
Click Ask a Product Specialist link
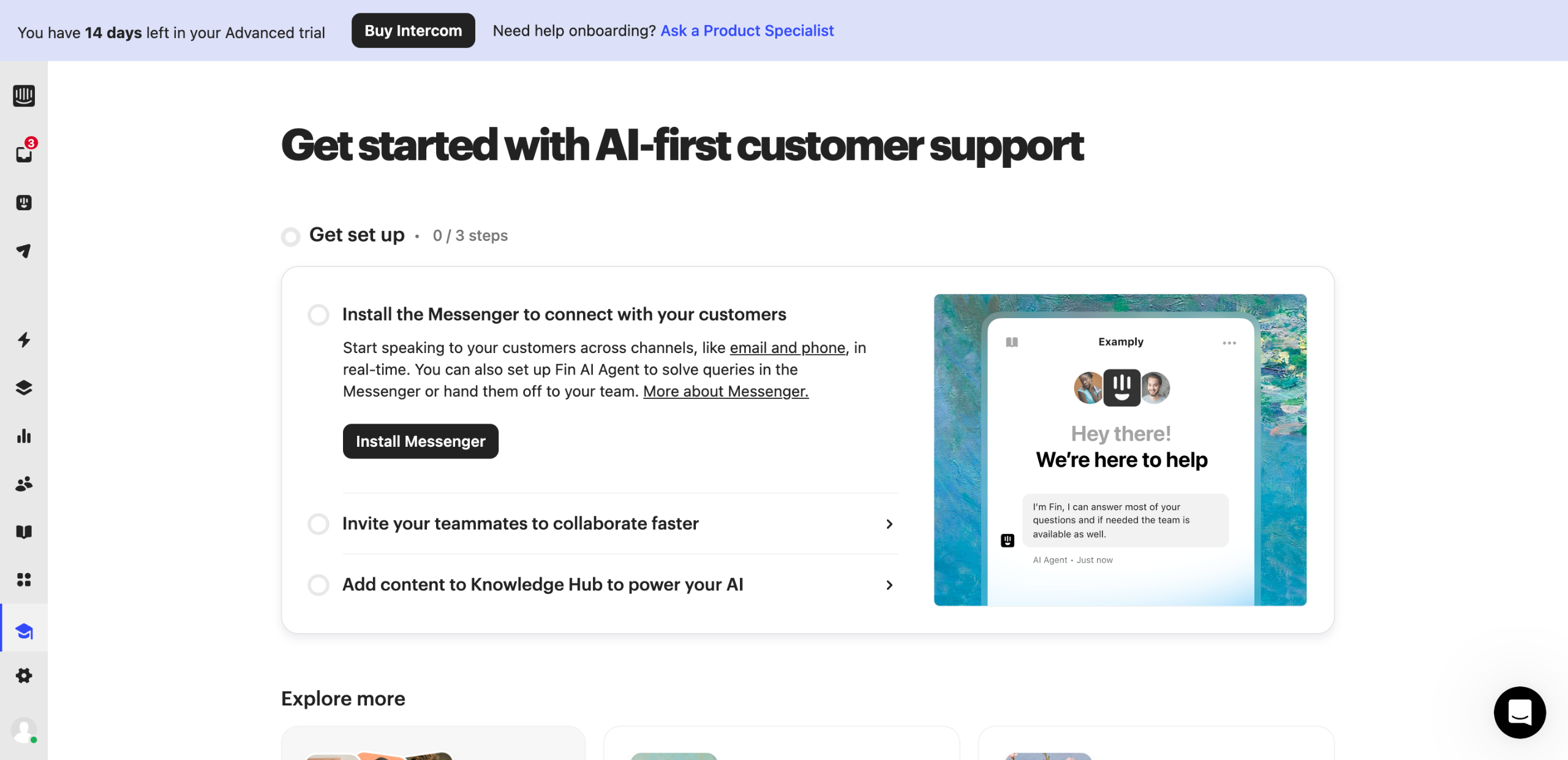point(747,31)
